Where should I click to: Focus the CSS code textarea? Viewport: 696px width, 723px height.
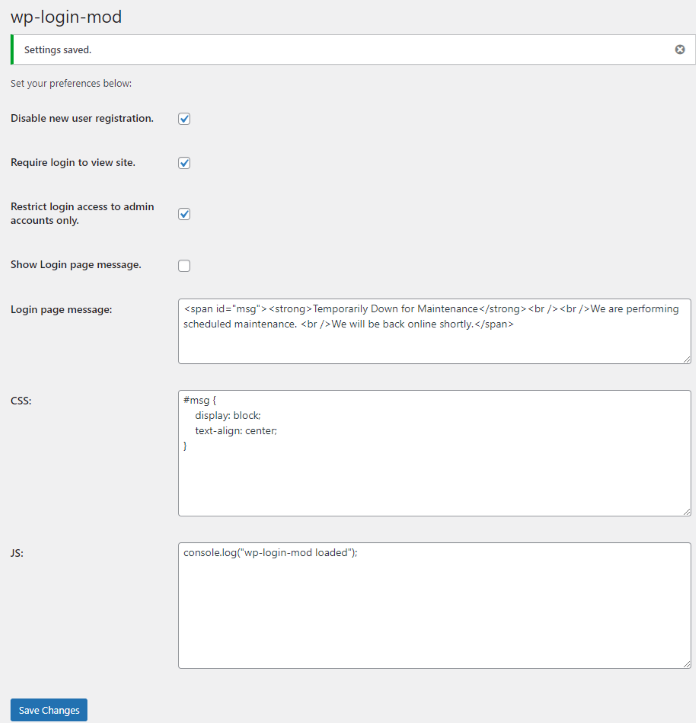[x=434, y=453]
